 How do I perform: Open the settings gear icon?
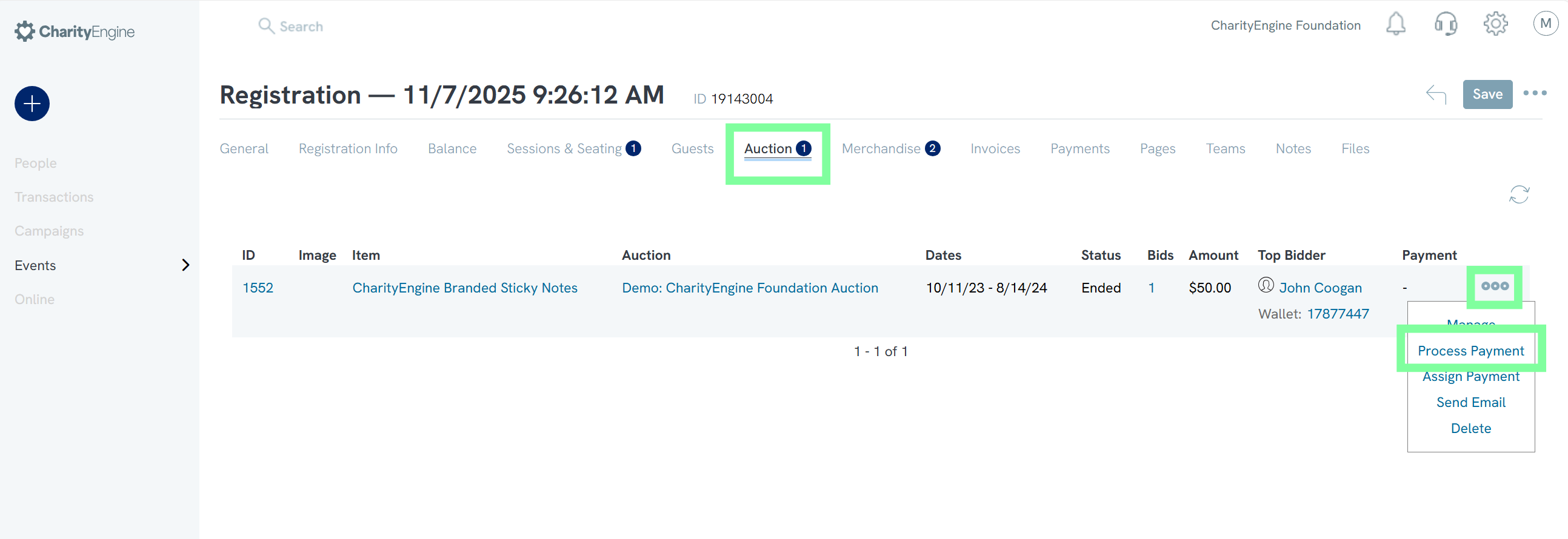(x=1495, y=25)
